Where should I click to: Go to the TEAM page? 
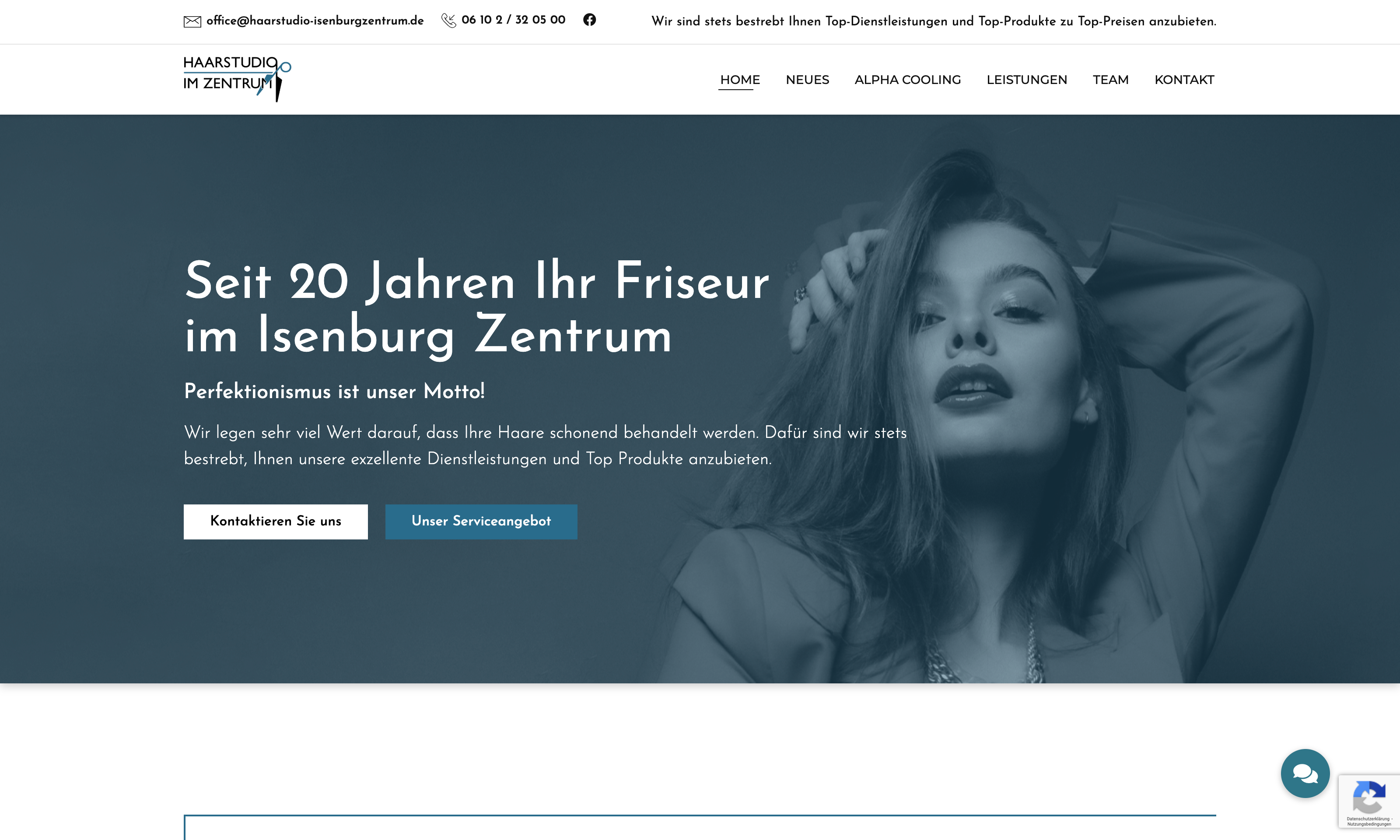coord(1109,80)
